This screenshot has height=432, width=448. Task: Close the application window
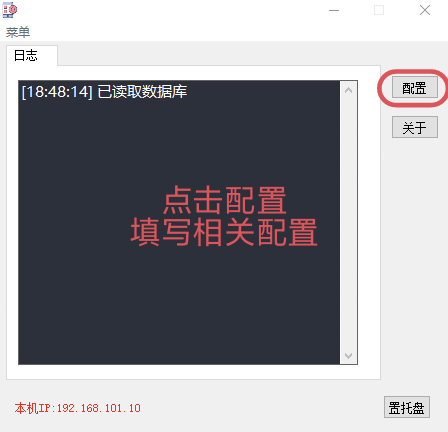pyautogui.click(x=425, y=10)
